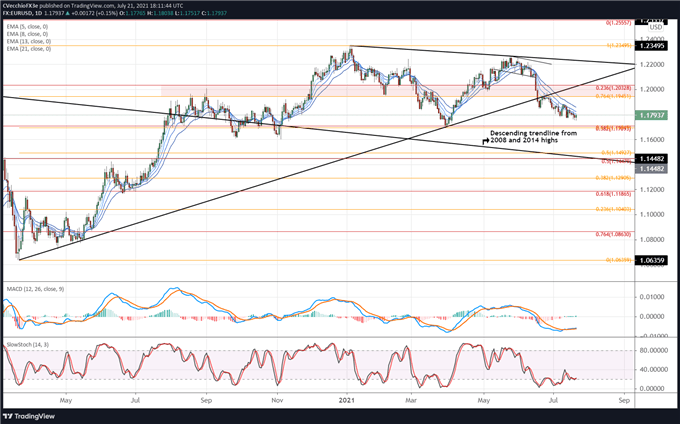Click the MACD (12, 26, close, 9) label
The height and width of the screenshot is (424, 680).
point(35,289)
